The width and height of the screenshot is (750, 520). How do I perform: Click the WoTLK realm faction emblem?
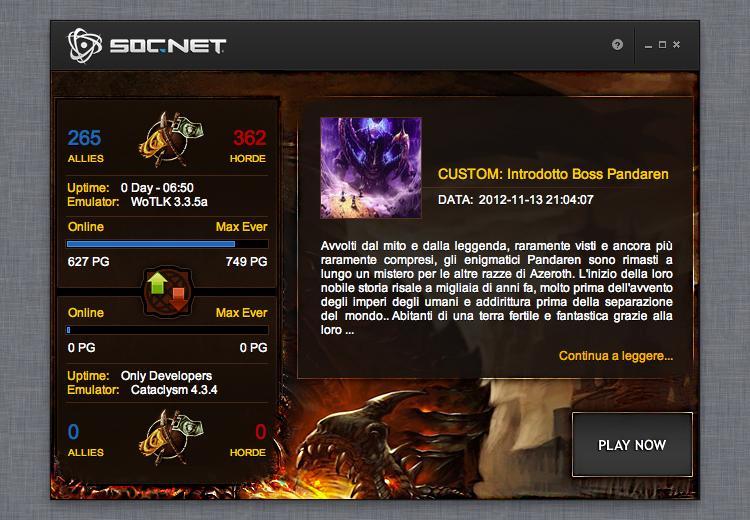click(170, 139)
